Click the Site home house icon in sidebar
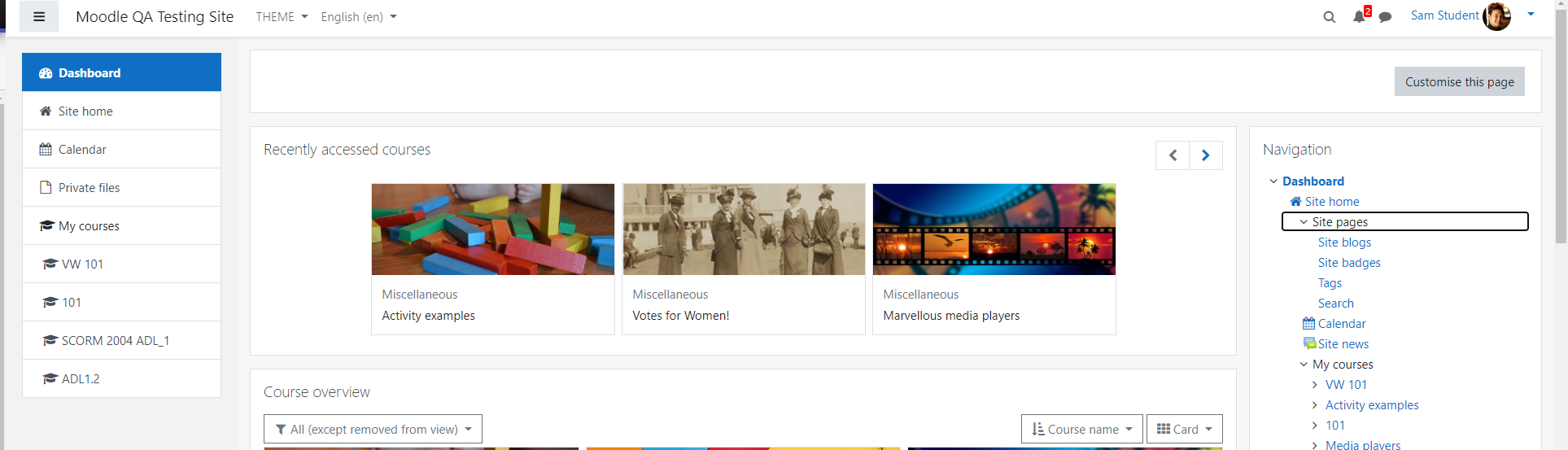The image size is (1568, 450). (46, 111)
